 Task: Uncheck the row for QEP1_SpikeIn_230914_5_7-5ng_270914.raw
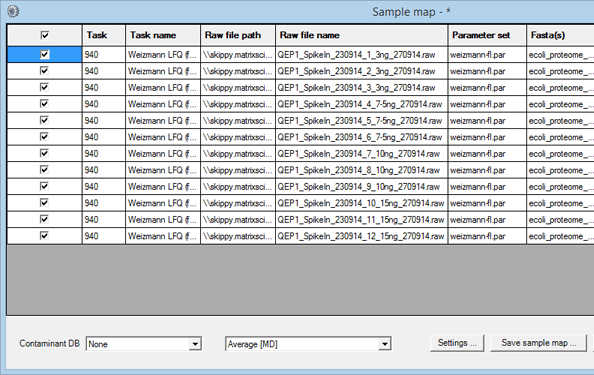pyautogui.click(x=44, y=120)
